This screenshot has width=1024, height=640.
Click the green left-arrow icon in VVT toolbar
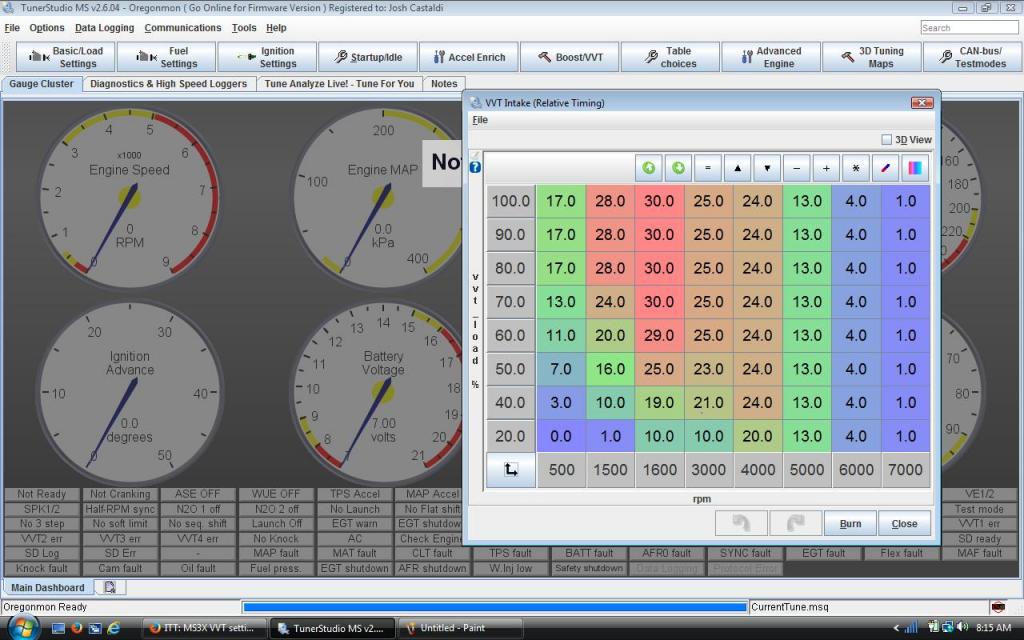tap(649, 169)
